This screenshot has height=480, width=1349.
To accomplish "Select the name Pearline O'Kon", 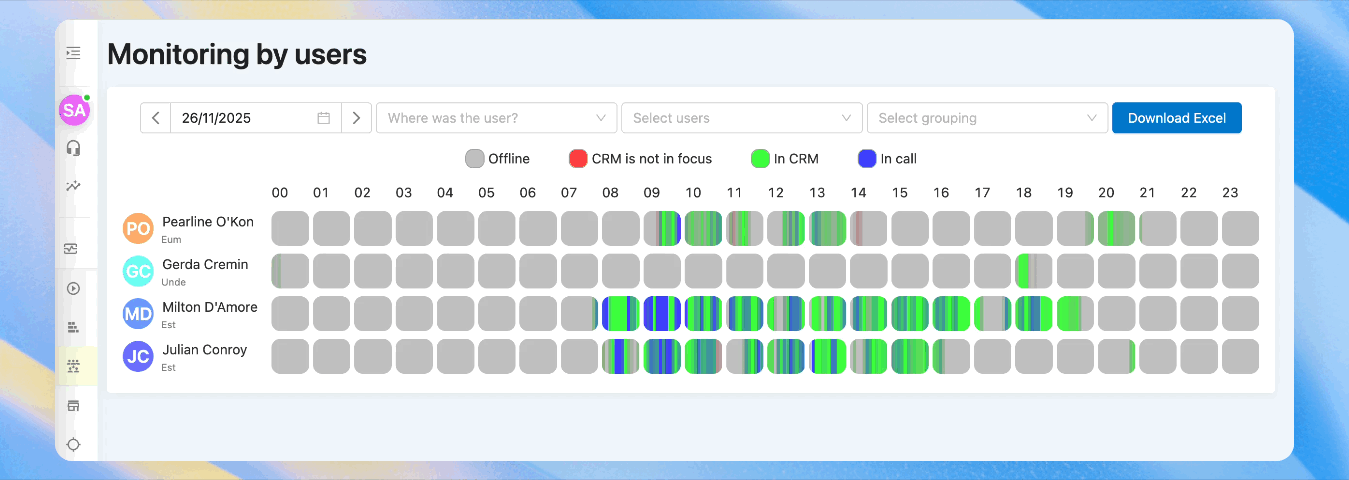I will coord(208,222).
